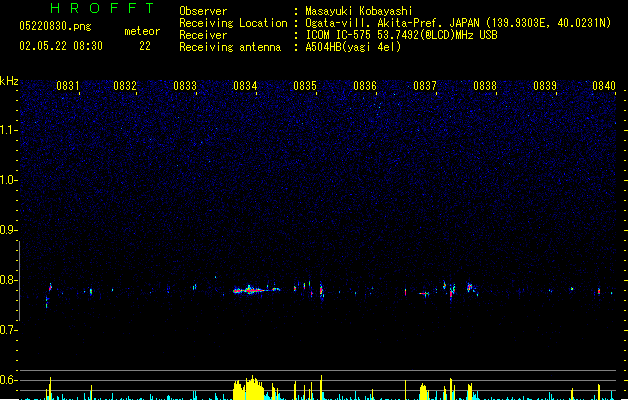629x400 pixels.
Task: Click the "Receiving Location" label
Action: point(233,23)
